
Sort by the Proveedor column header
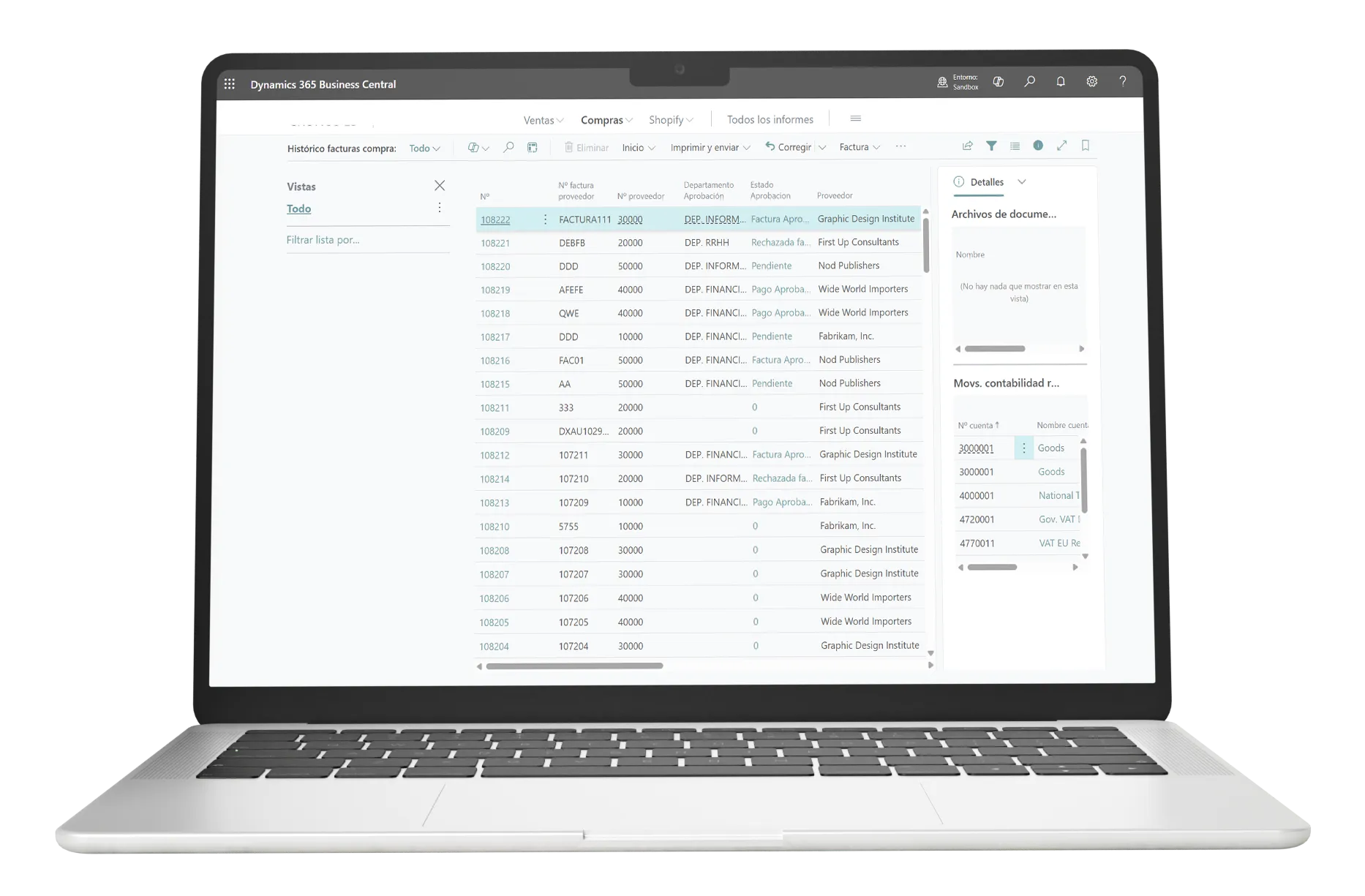tap(835, 195)
